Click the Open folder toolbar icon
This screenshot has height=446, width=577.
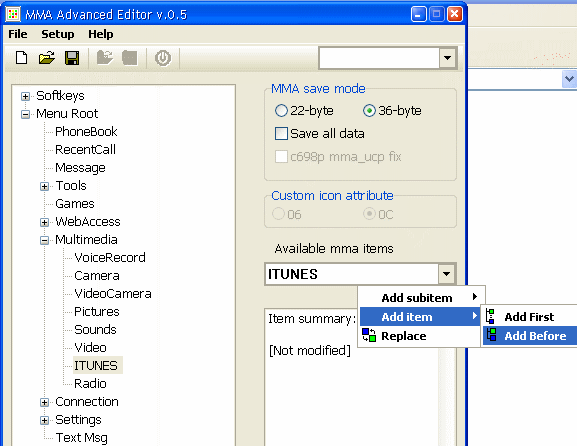(47, 58)
